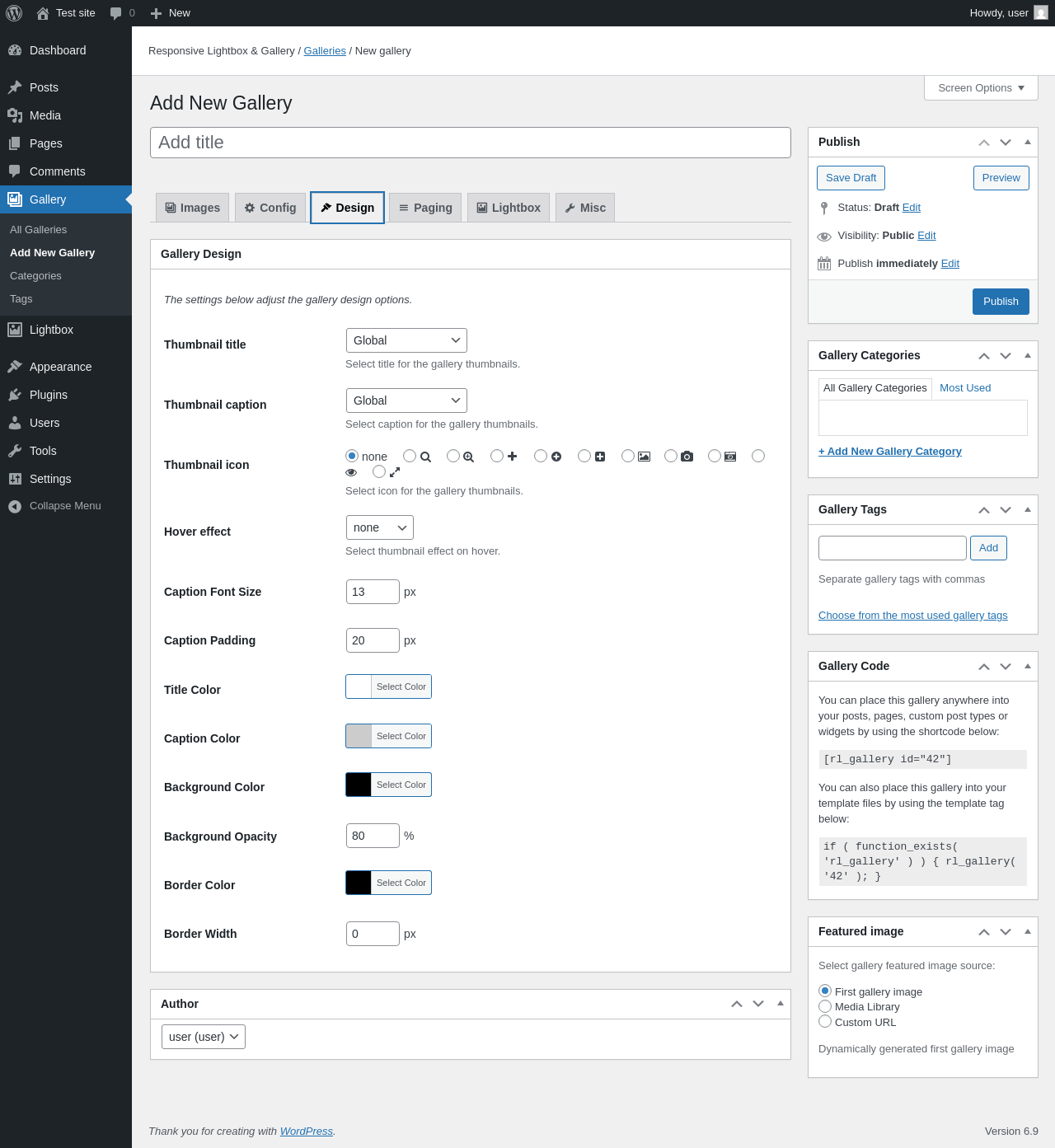This screenshot has height=1148, width=1055.
Task: Open the Hover effect dropdown
Action: 379,527
